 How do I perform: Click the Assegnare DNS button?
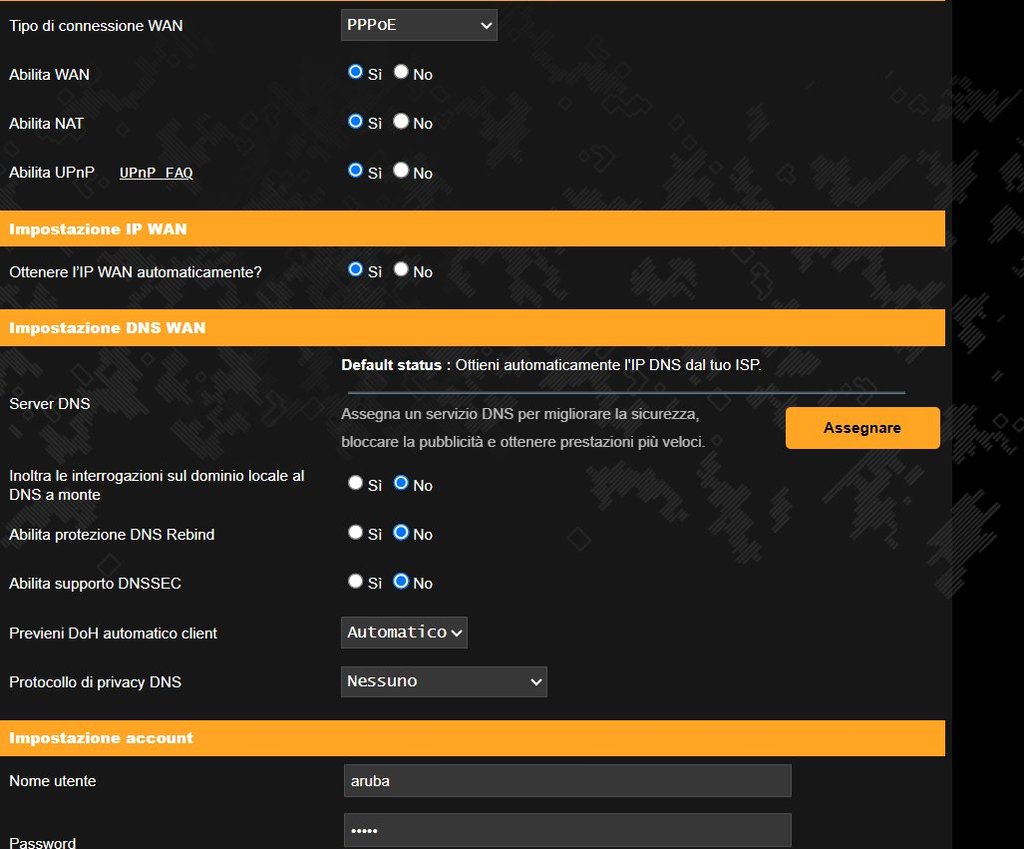point(862,428)
